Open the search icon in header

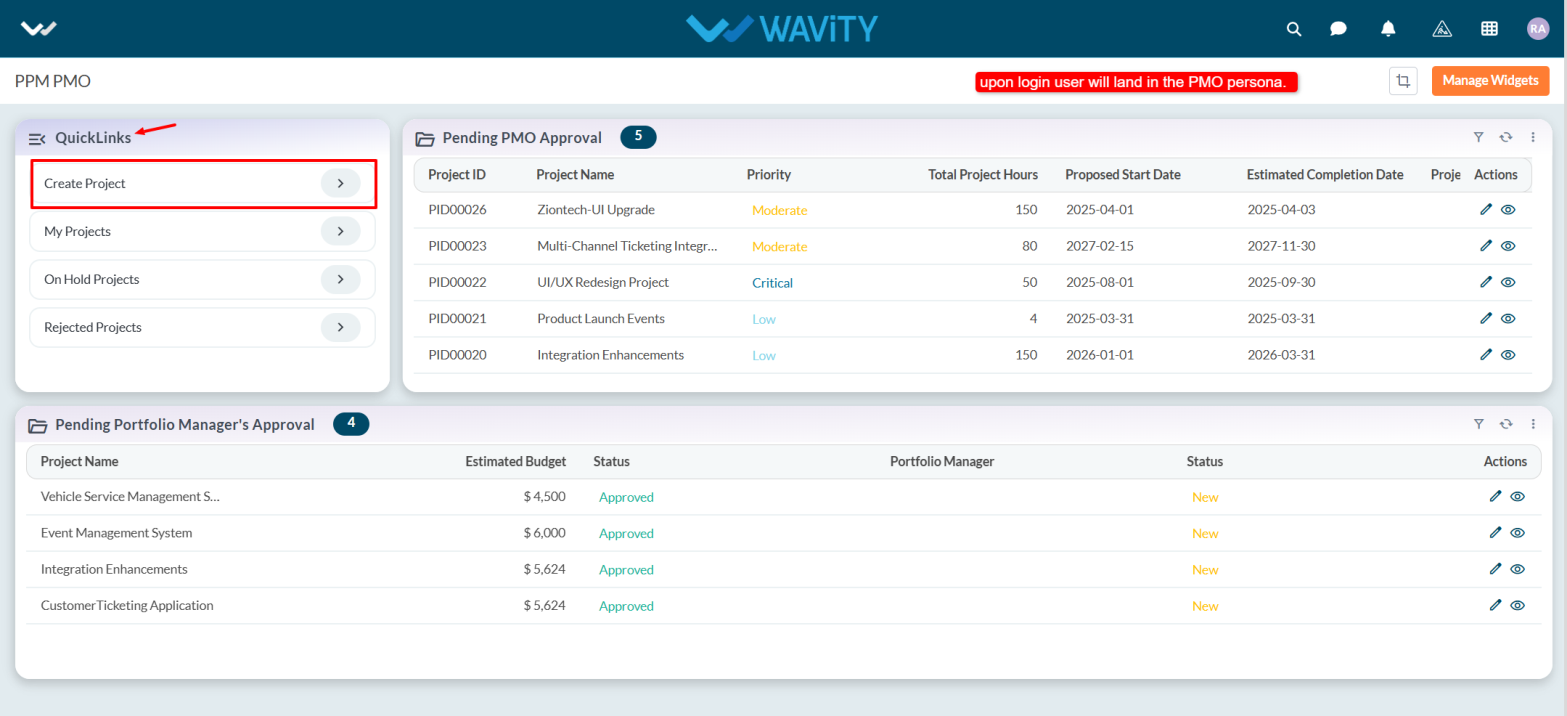coord(1294,29)
